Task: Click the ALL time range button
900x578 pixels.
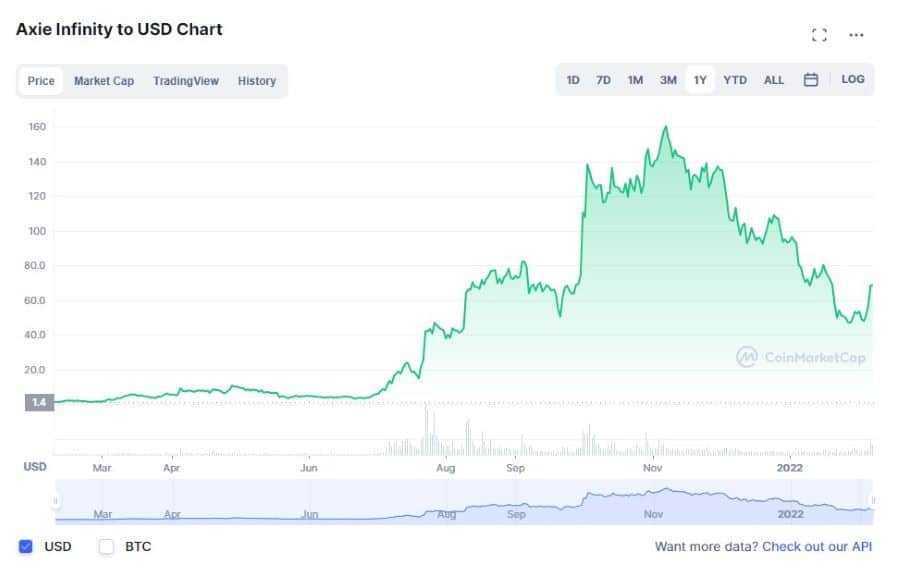Action: point(774,80)
